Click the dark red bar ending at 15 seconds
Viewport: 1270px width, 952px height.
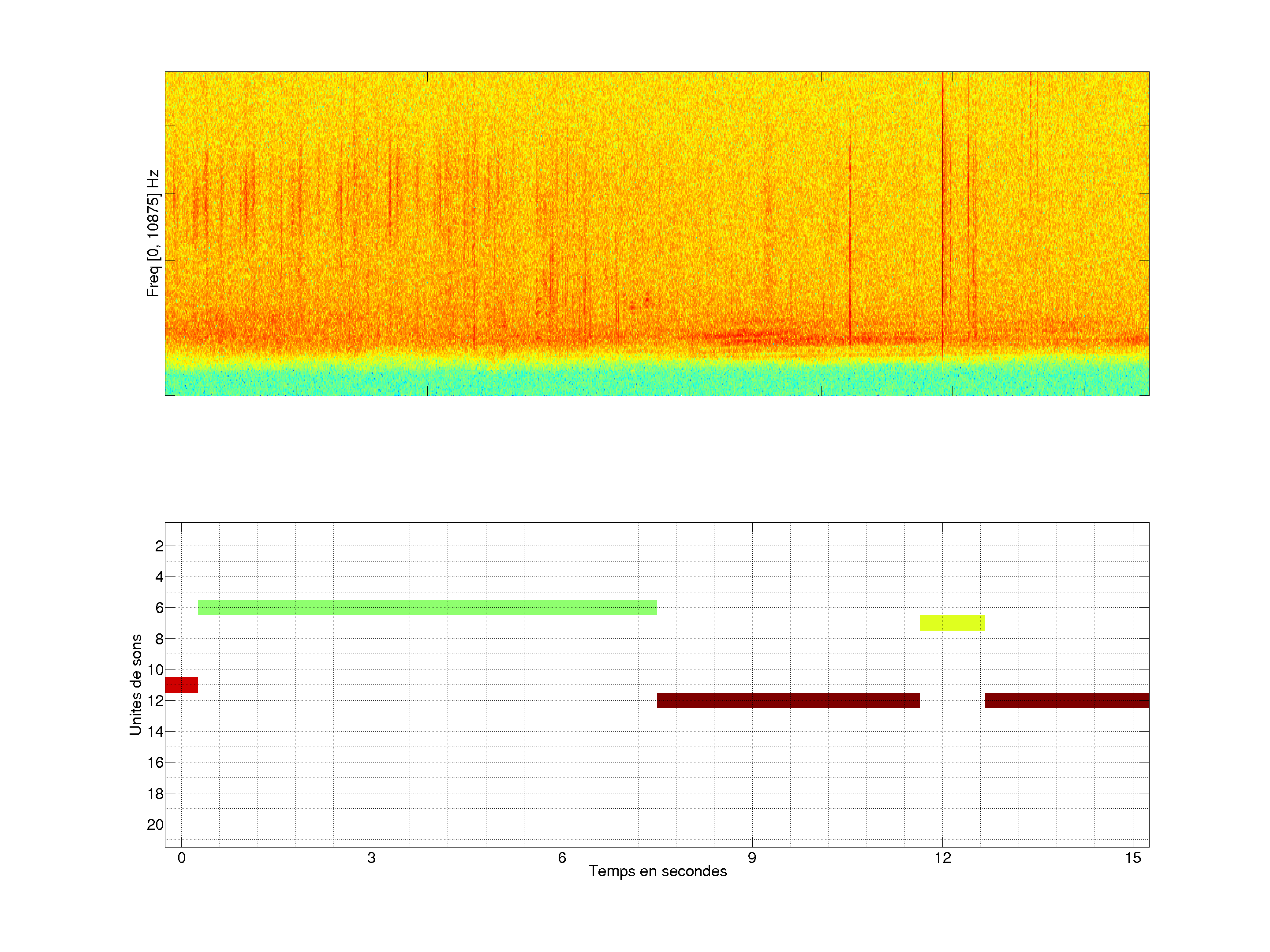tap(1066, 700)
